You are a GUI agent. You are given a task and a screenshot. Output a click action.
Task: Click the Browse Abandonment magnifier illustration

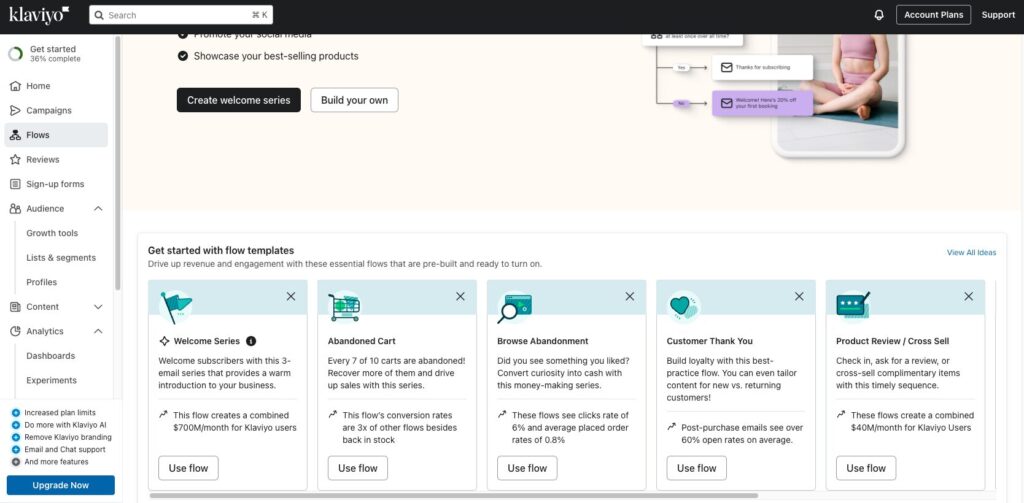click(x=514, y=308)
